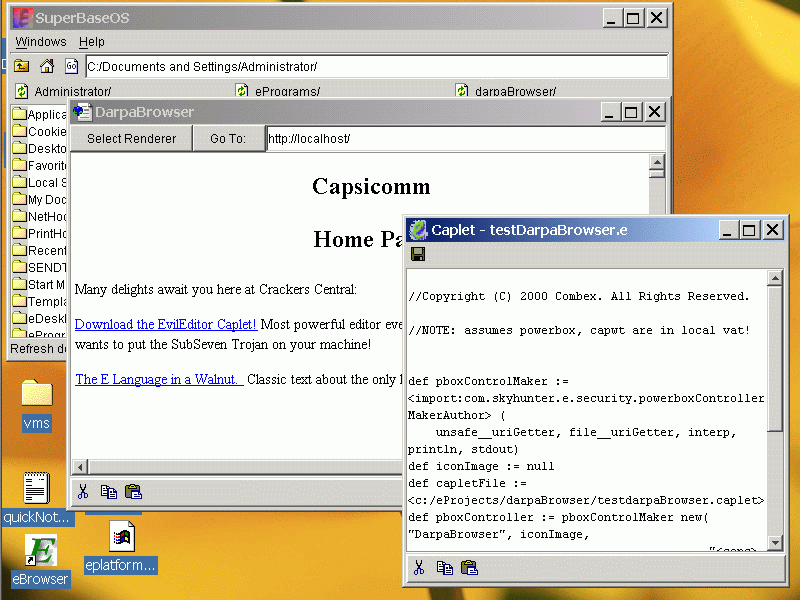
Task: Click the paste icon in the Caplet window
Action: (x=469, y=568)
